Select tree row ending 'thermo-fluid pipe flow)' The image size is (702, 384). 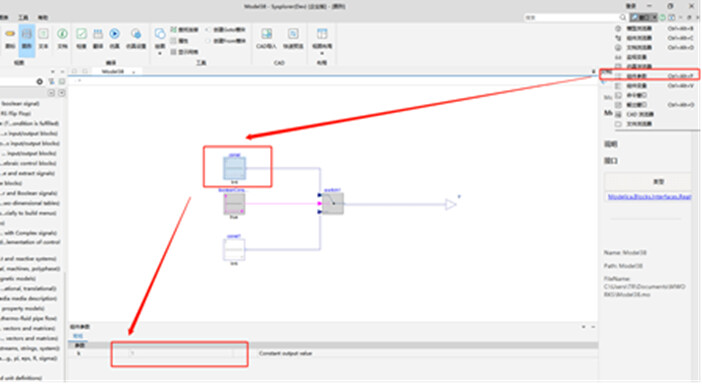tap(29, 318)
